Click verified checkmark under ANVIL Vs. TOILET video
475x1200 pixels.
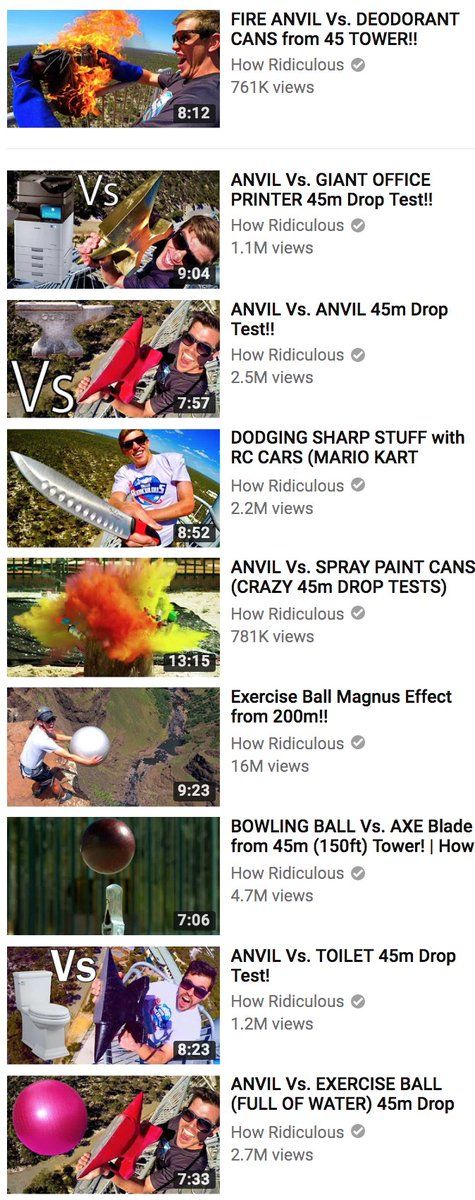358,1001
